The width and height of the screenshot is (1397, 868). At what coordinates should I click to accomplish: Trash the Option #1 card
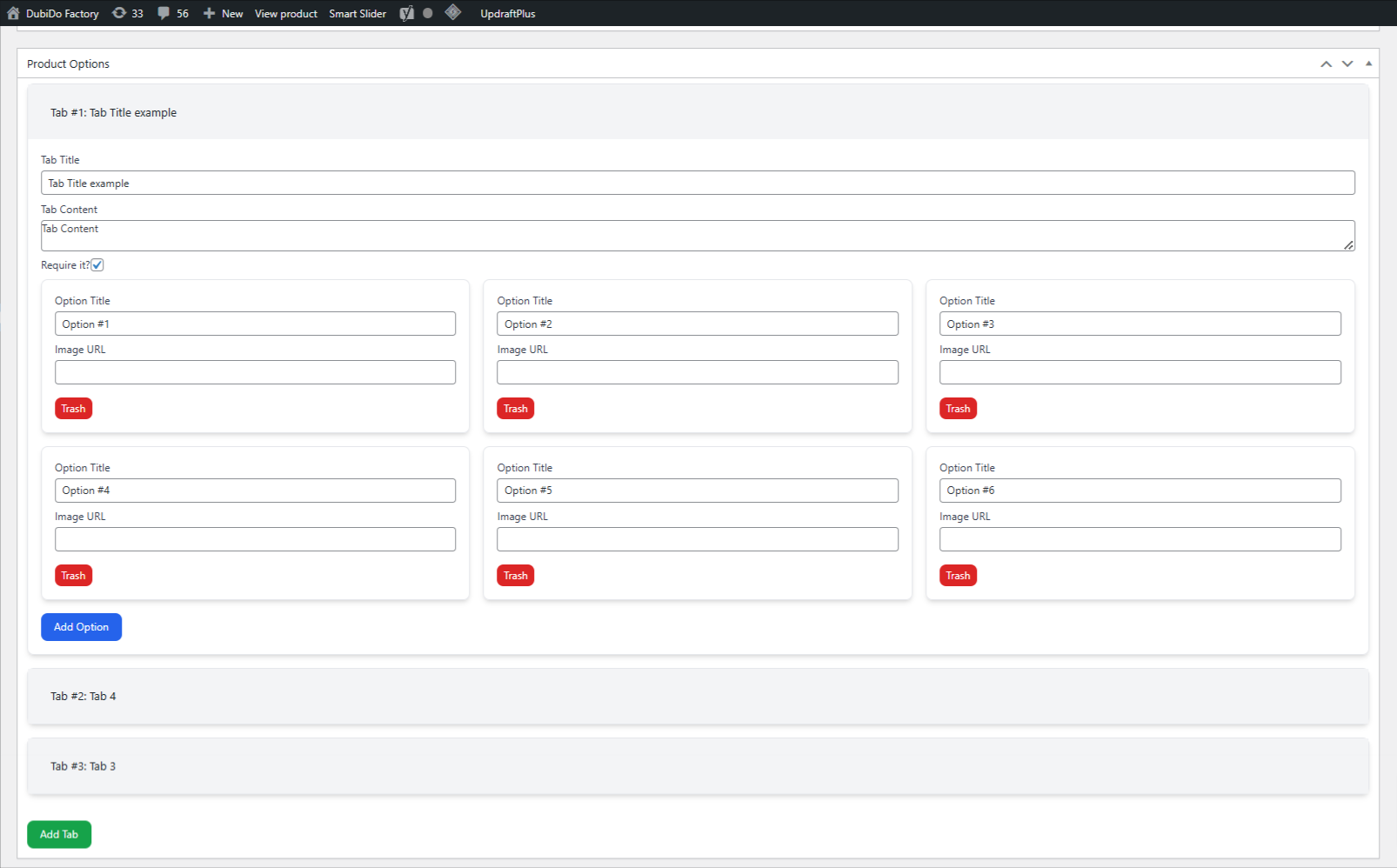(73, 409)
